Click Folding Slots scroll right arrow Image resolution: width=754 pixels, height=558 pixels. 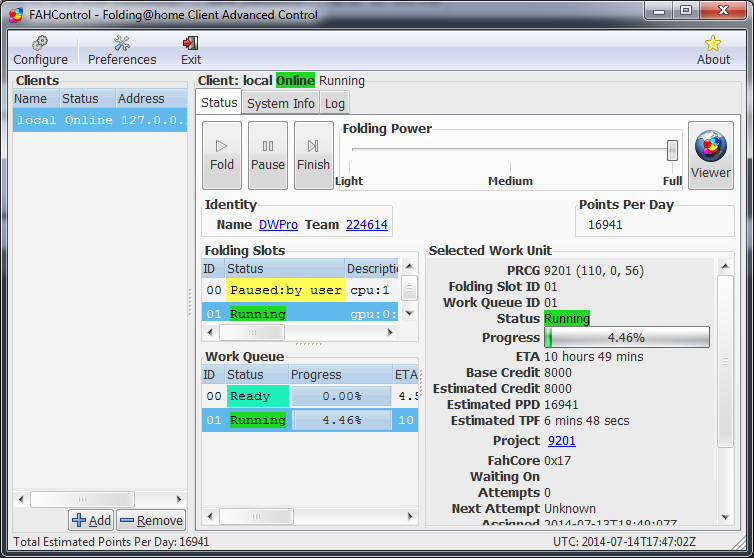click(x=390, y=332)
